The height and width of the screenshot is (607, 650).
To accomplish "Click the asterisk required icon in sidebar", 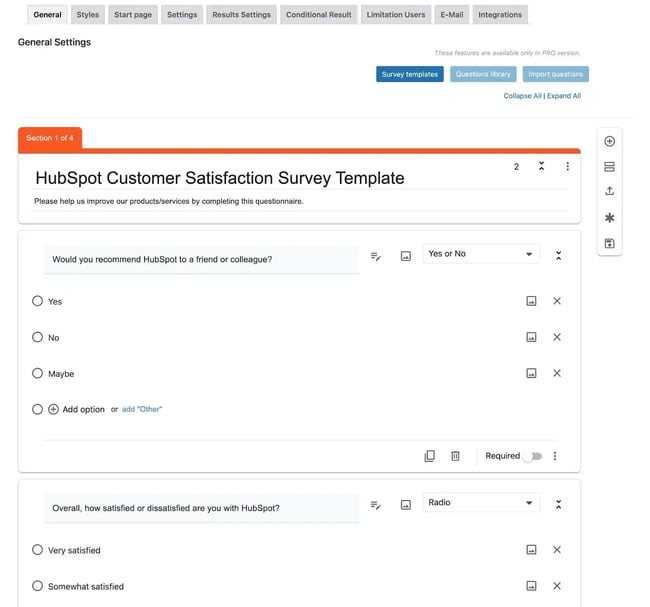I will pos(609,218).
